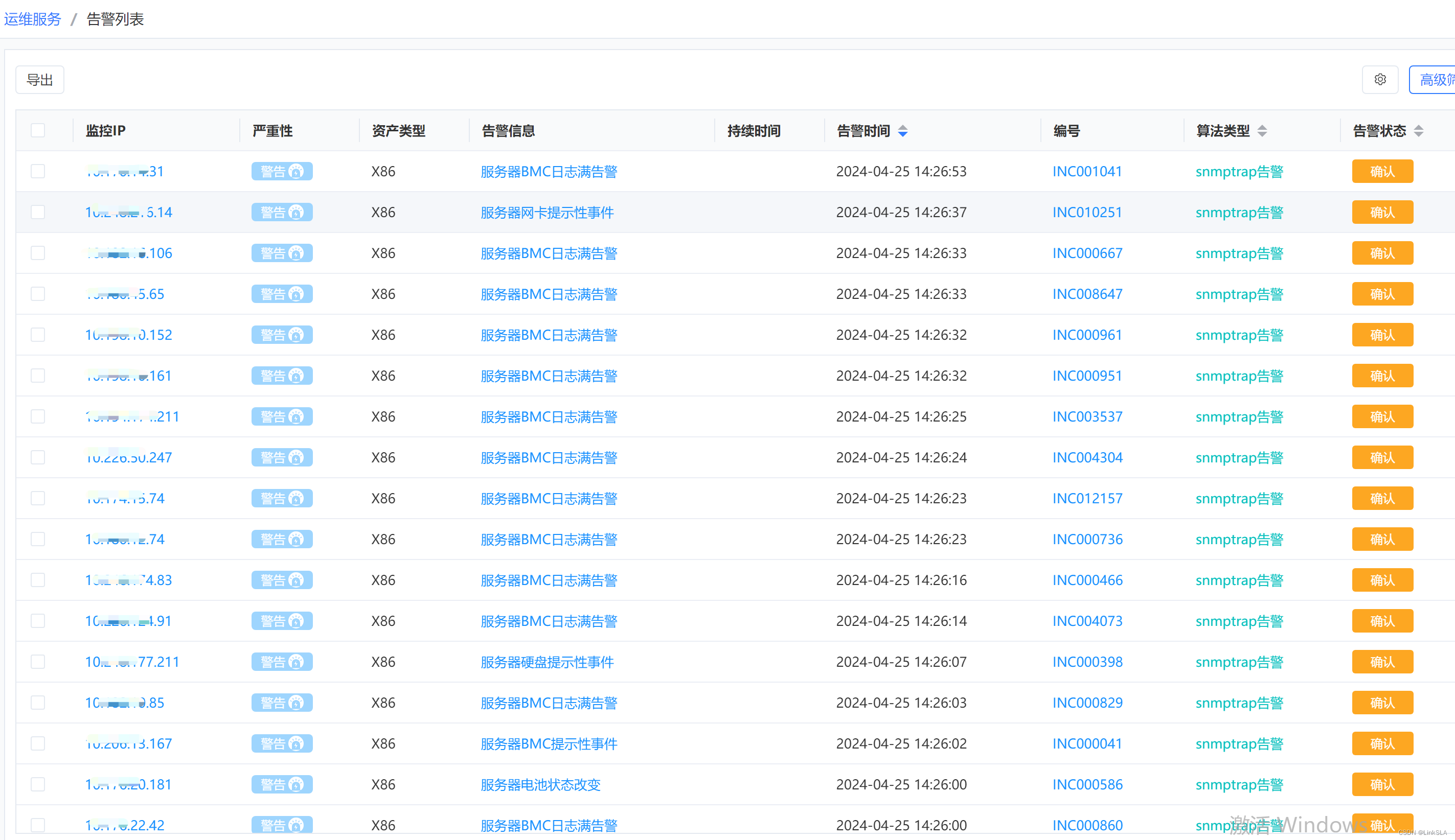Open table column settings gear icon
The height and width of the screenshot is (840, 1455).
click(x=1379, y=80)
